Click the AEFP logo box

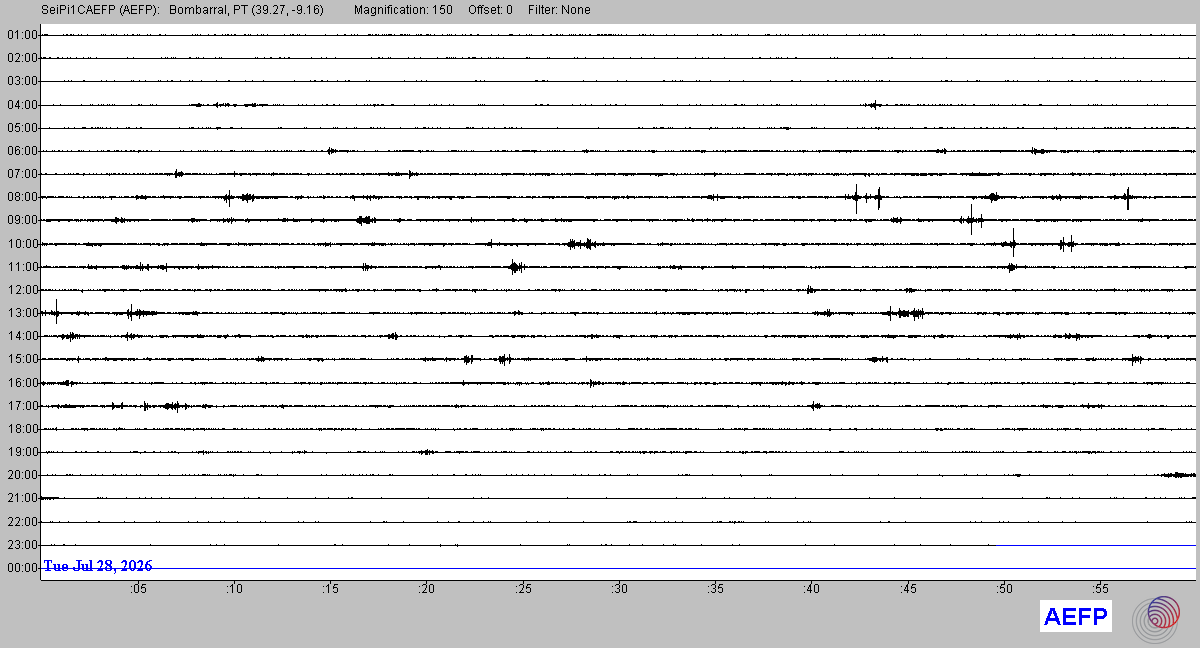tap(1076, 617)
